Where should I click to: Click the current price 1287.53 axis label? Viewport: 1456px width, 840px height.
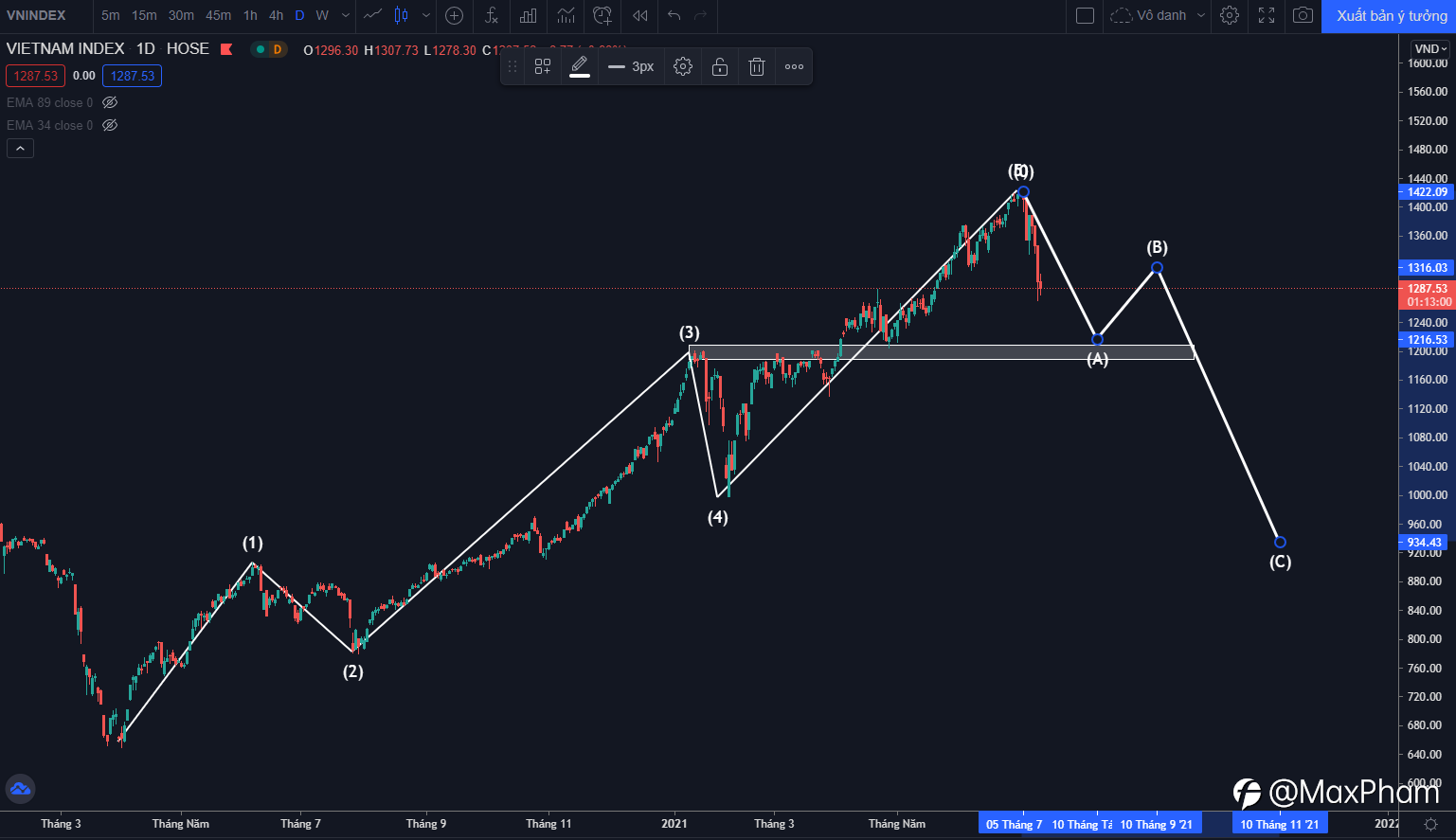point(1427,288)
